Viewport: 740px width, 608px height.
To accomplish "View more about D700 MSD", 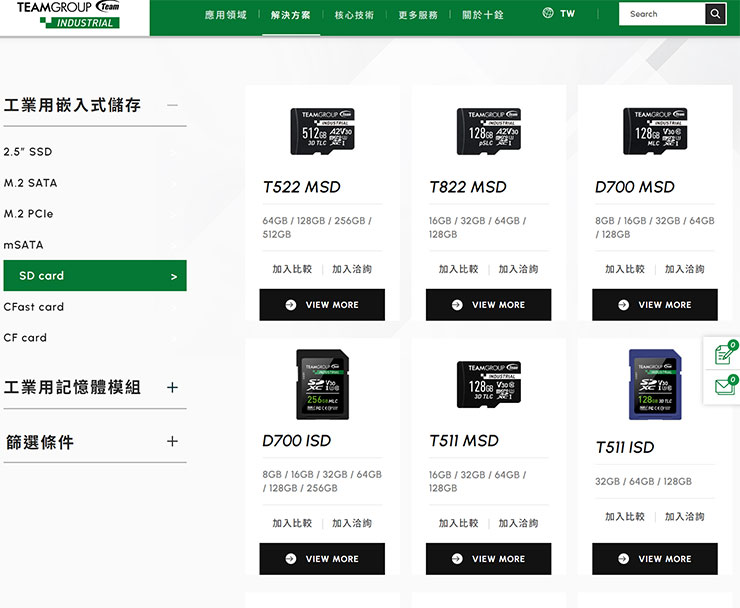I will (x=655, y=305).
